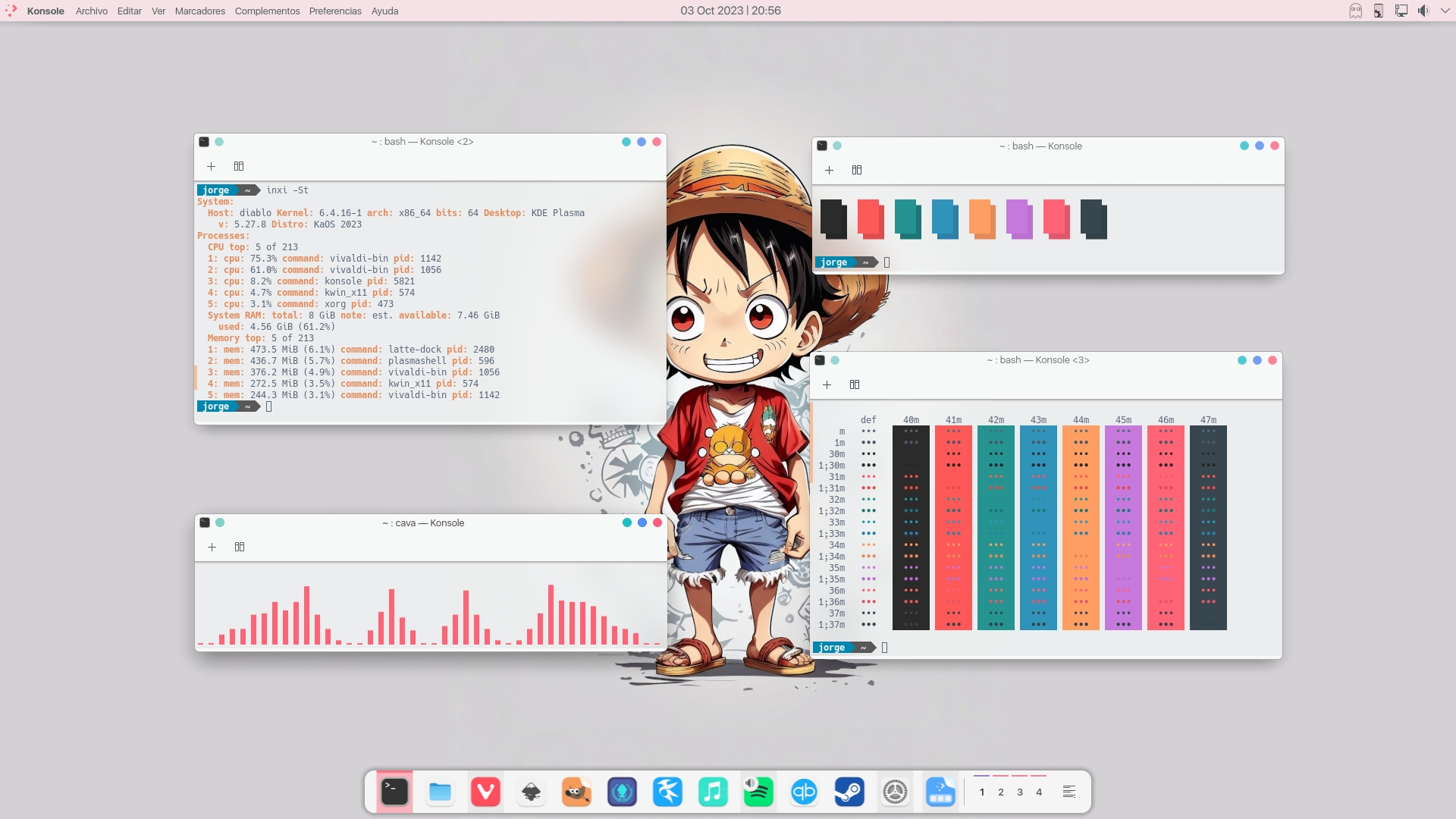
Task: Switch to virtual desktop 1
Action: coord(982,792)
